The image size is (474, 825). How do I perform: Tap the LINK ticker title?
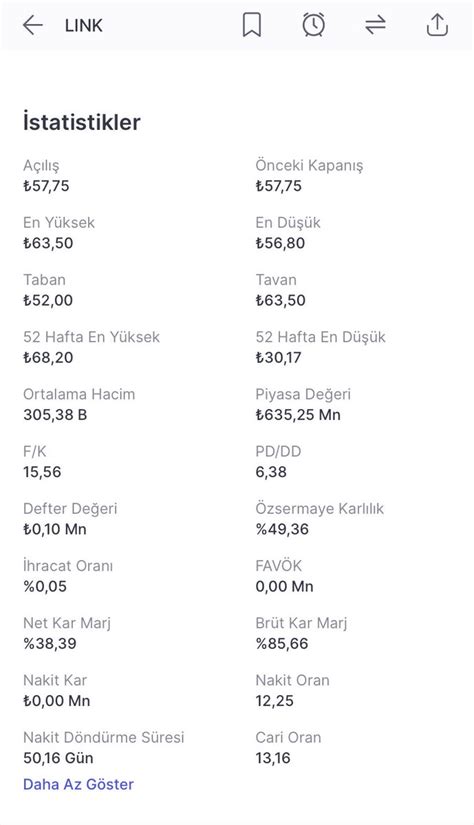click(x=84, y=25)
